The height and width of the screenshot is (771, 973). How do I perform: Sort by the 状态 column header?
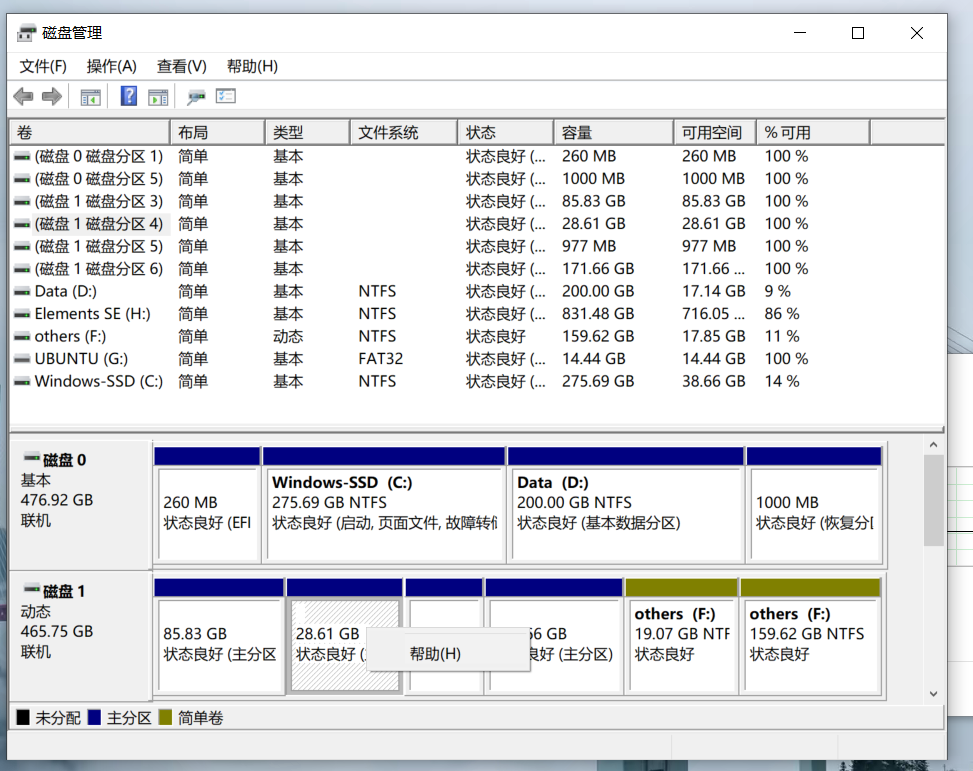[506, 132]
